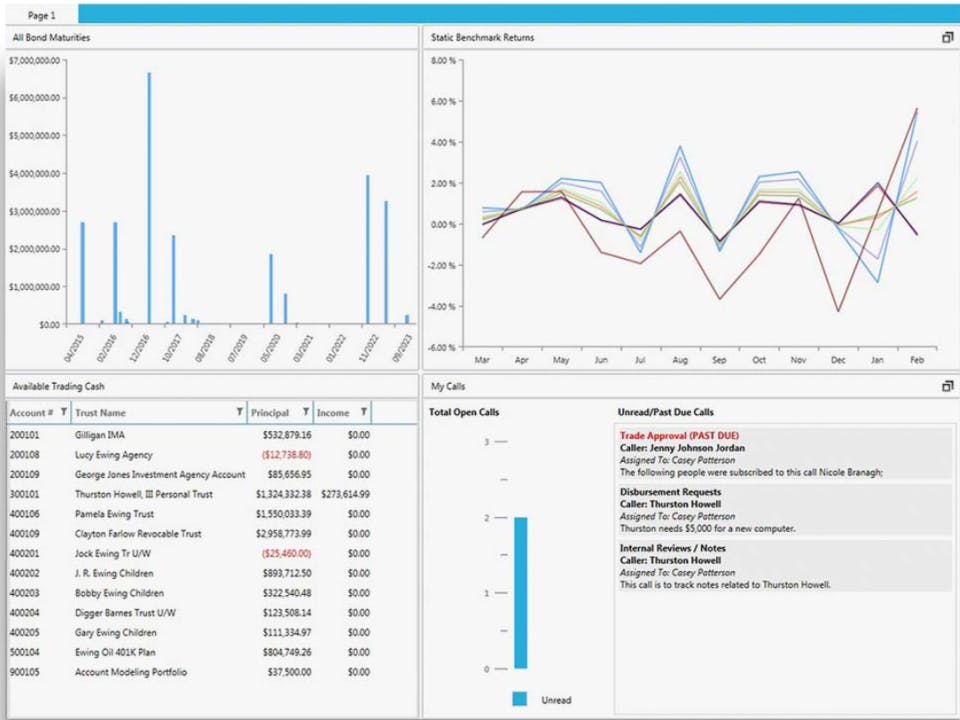Image resolution: width=960 pixels, height=720 pixels.
Task: Open the Account # column filter
Action: click(x=64, y=412)
